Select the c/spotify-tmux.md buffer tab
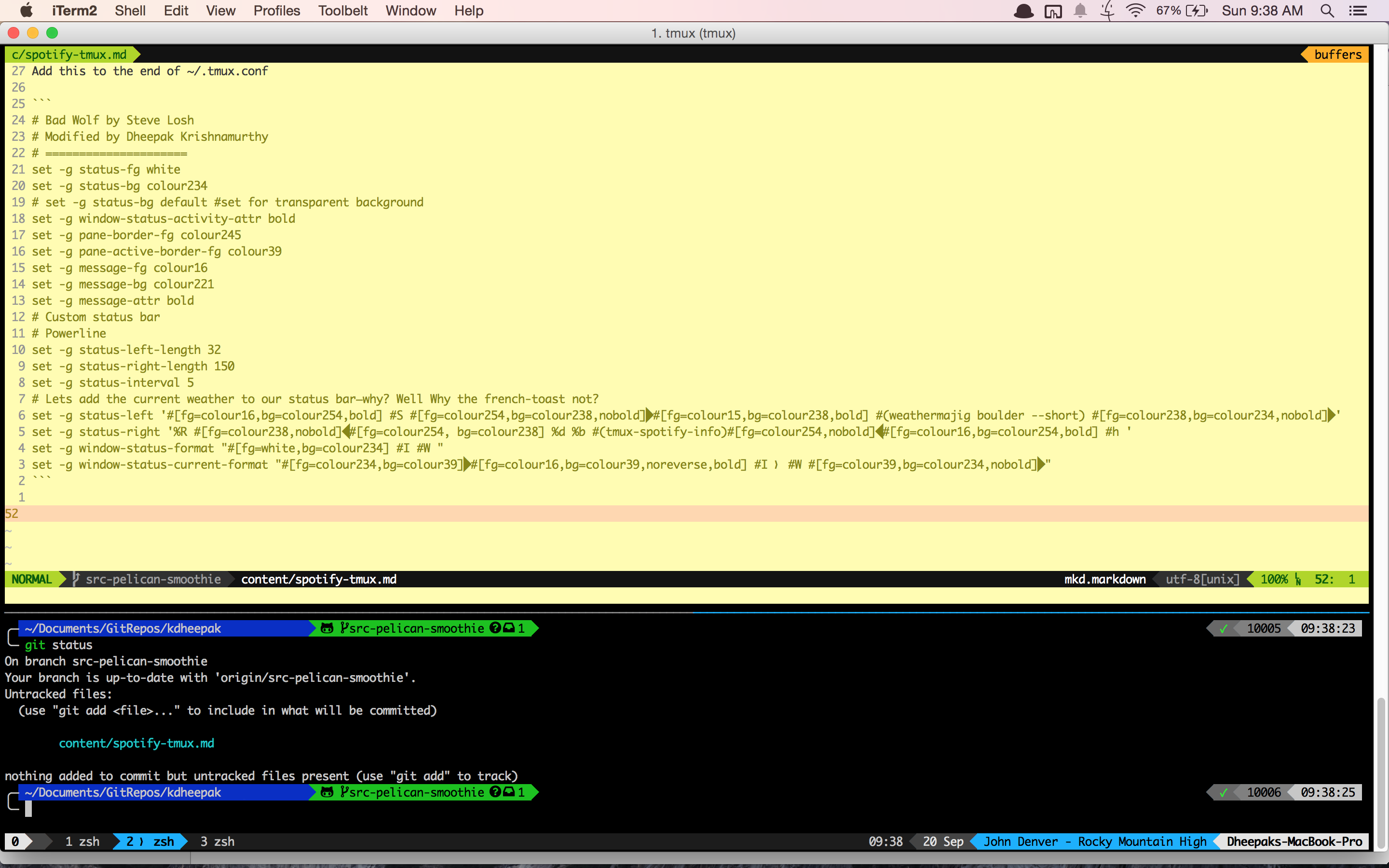This screenshot has width=1389, height=868. (x=69, y=54)
